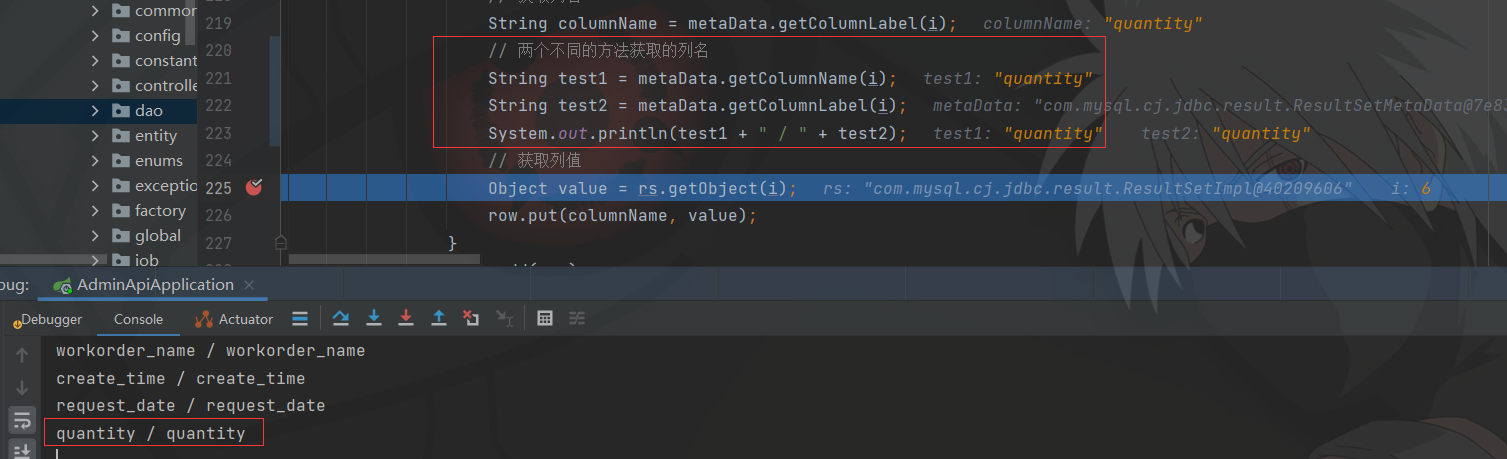Expand the global folder chevron
This screenshot has width=1507, height=459.
(x=95, y=236)
